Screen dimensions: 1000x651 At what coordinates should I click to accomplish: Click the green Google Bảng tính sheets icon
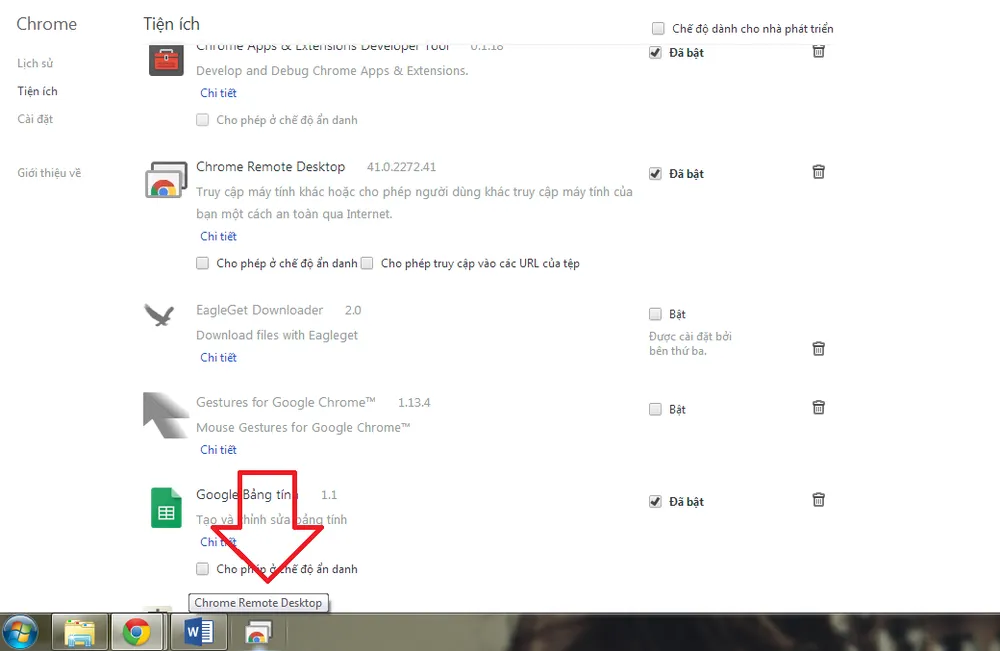click(166, 508)
